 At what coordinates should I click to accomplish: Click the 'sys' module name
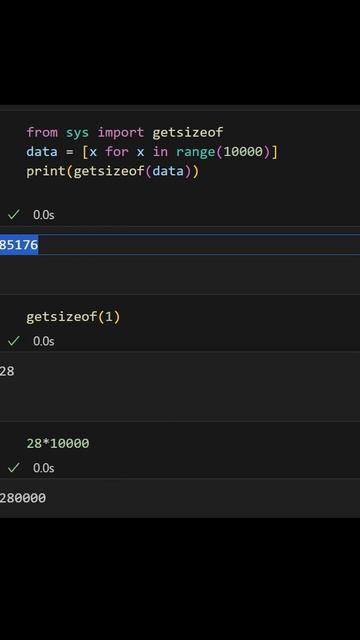[x=77, y=133]
